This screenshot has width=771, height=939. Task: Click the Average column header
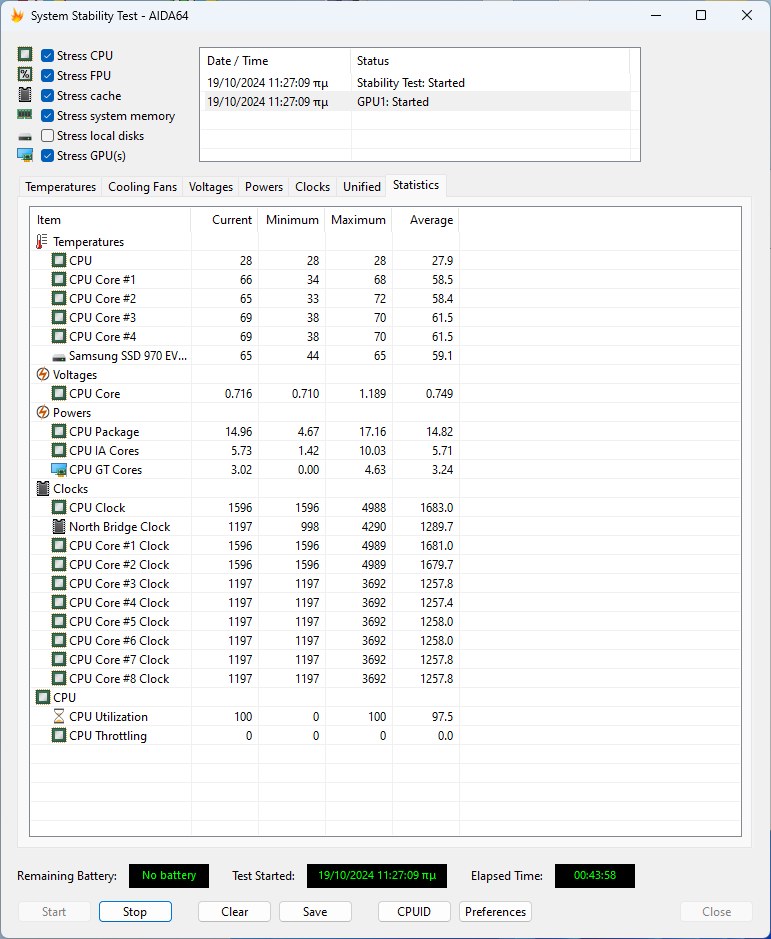(x=425, y=220)
